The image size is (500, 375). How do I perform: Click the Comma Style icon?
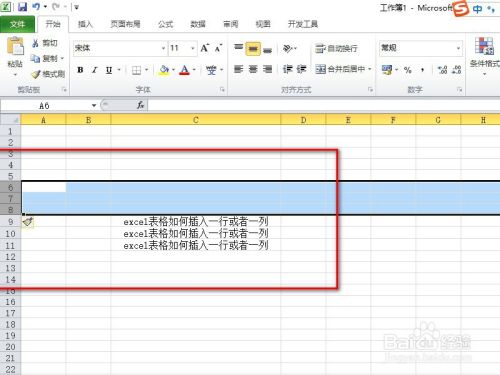tap(422, 70)
